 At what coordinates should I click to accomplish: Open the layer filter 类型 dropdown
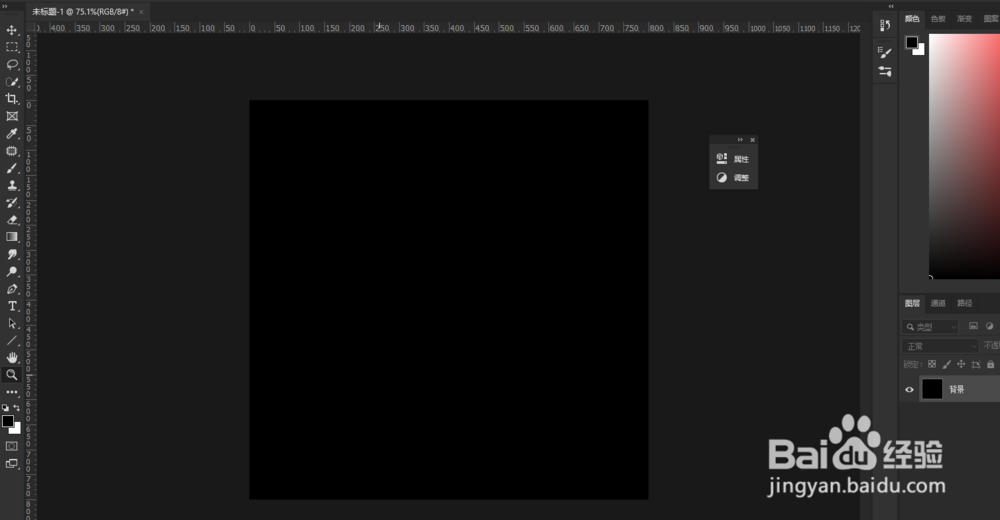click(x=930, y=327)
